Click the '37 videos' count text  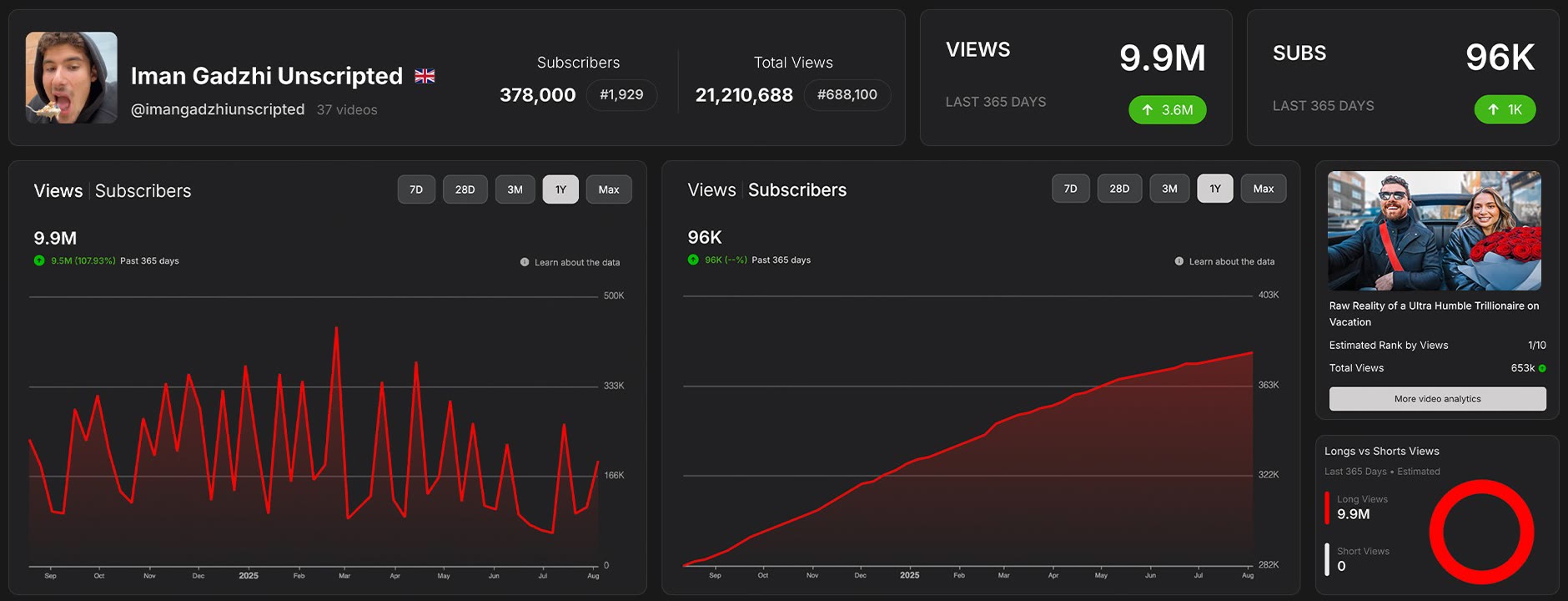coord(347,110)
